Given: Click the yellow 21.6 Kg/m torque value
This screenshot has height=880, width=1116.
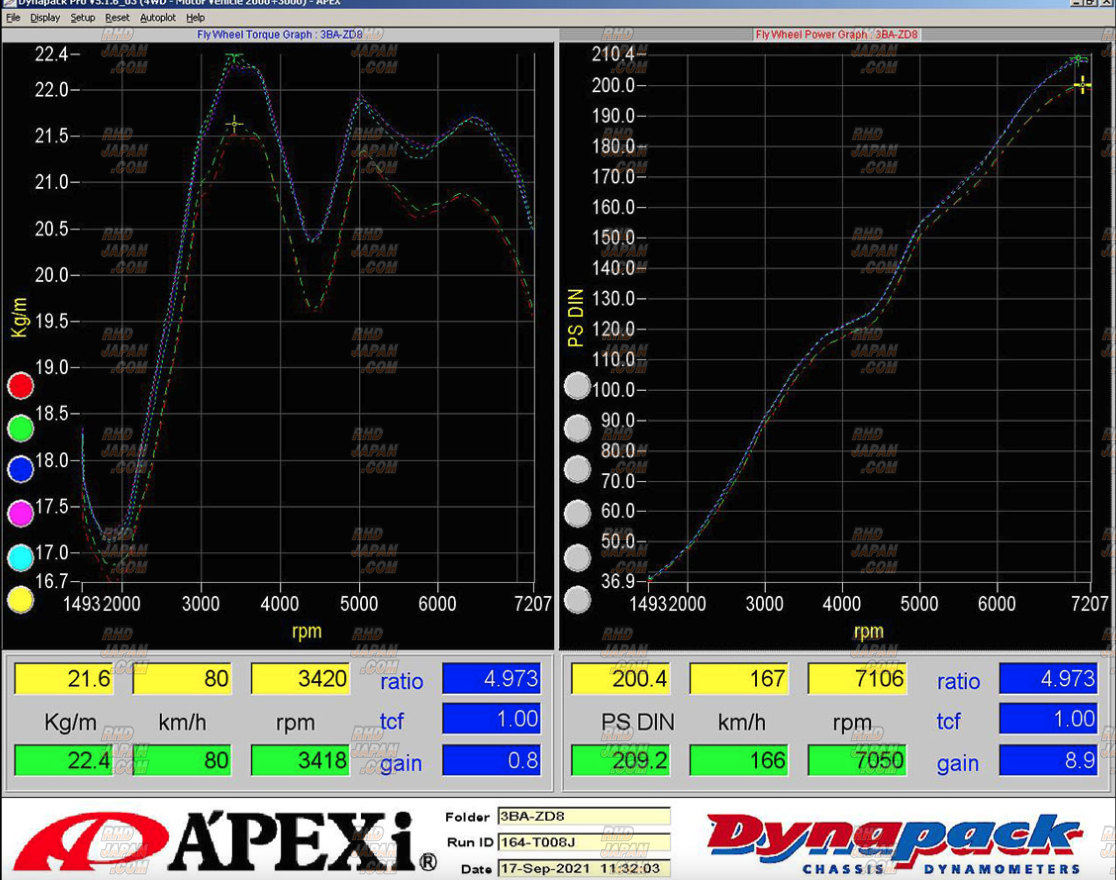Looking at the screenshot, I should [64, 679].
